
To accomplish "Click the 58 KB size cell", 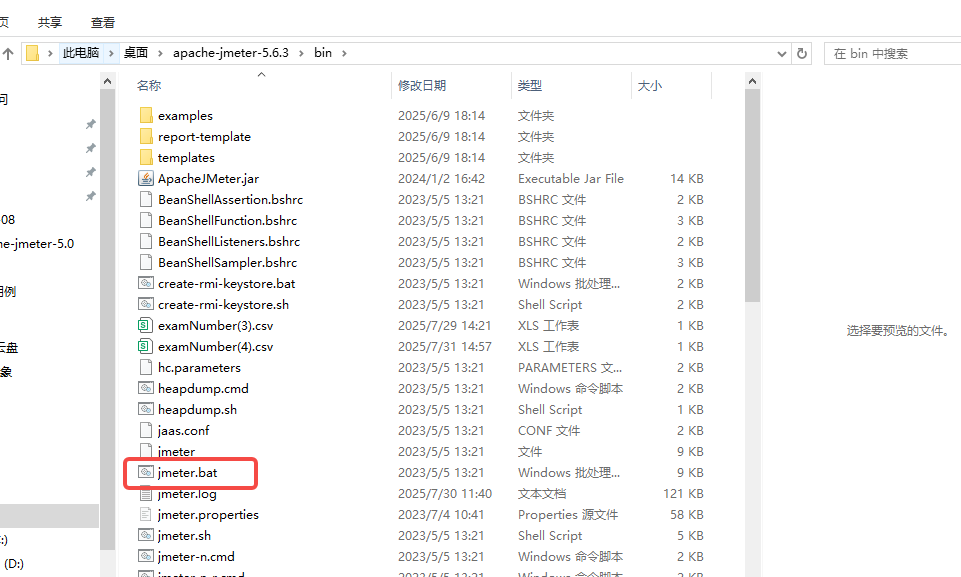I will click(686, 514).
